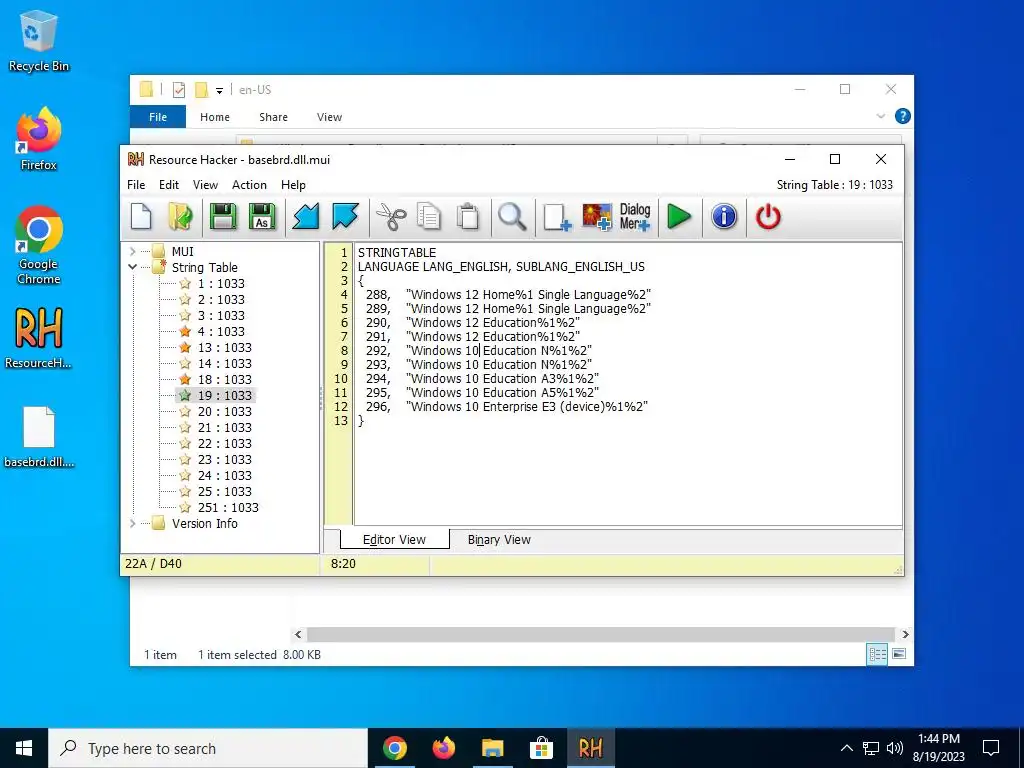Select string table entry 4 : 1033

click(221, 331)
